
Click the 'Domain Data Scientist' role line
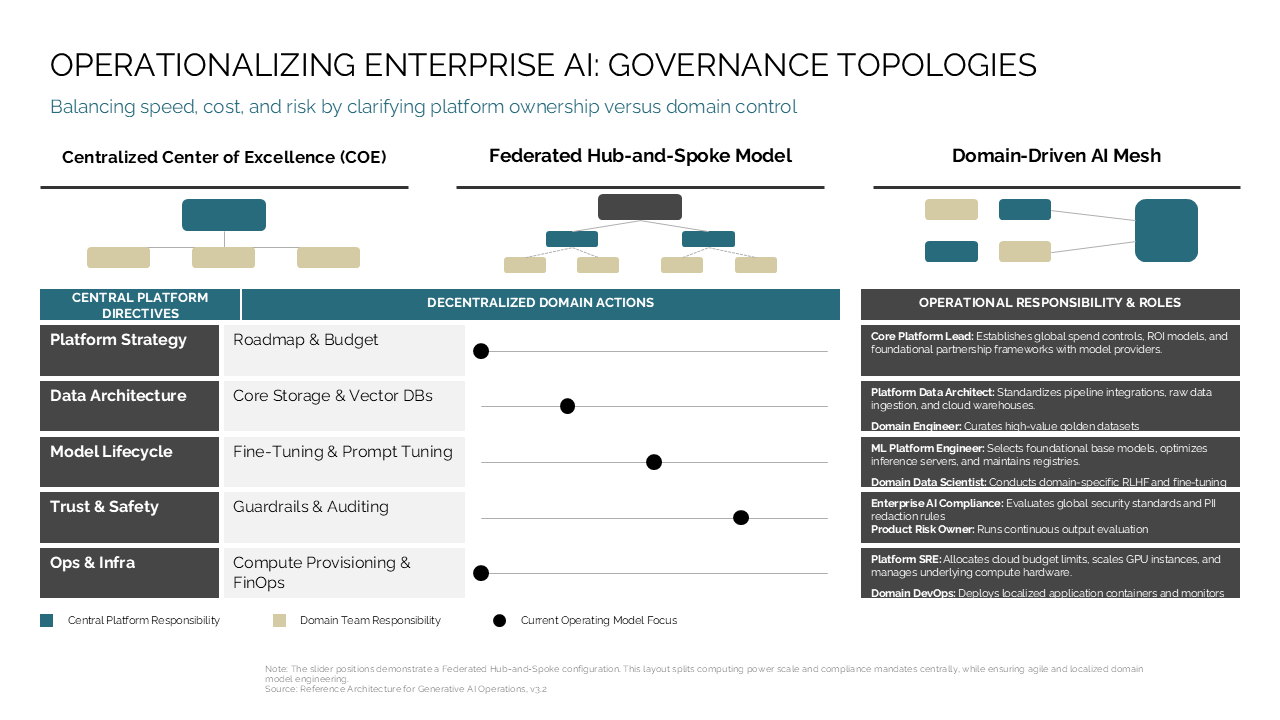pyautogui.click(x=1048, y=482)
